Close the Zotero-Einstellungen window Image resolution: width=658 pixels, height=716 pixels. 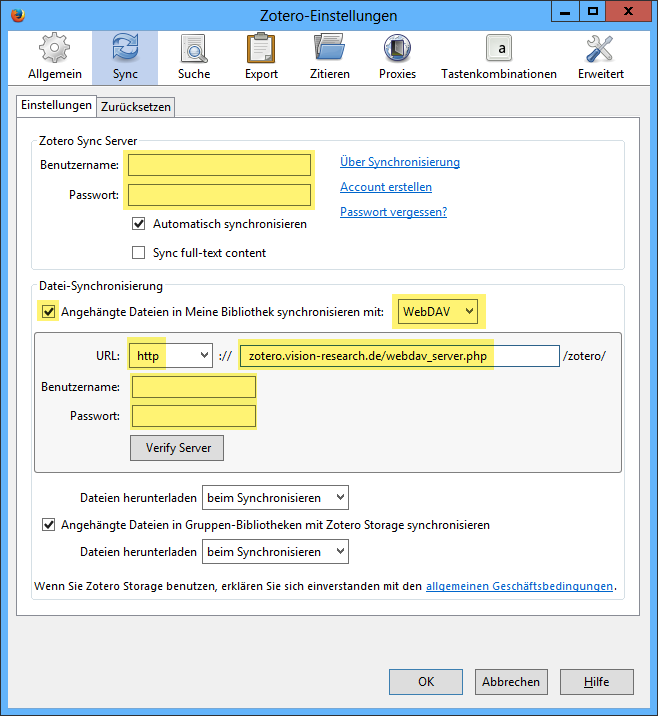point(628,11)
